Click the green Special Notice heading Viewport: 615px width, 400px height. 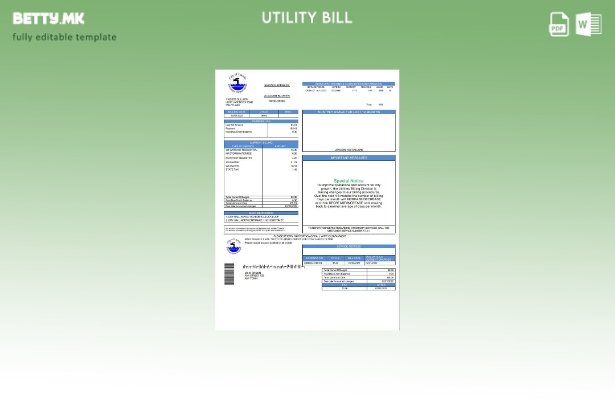(x=348, y=180)
